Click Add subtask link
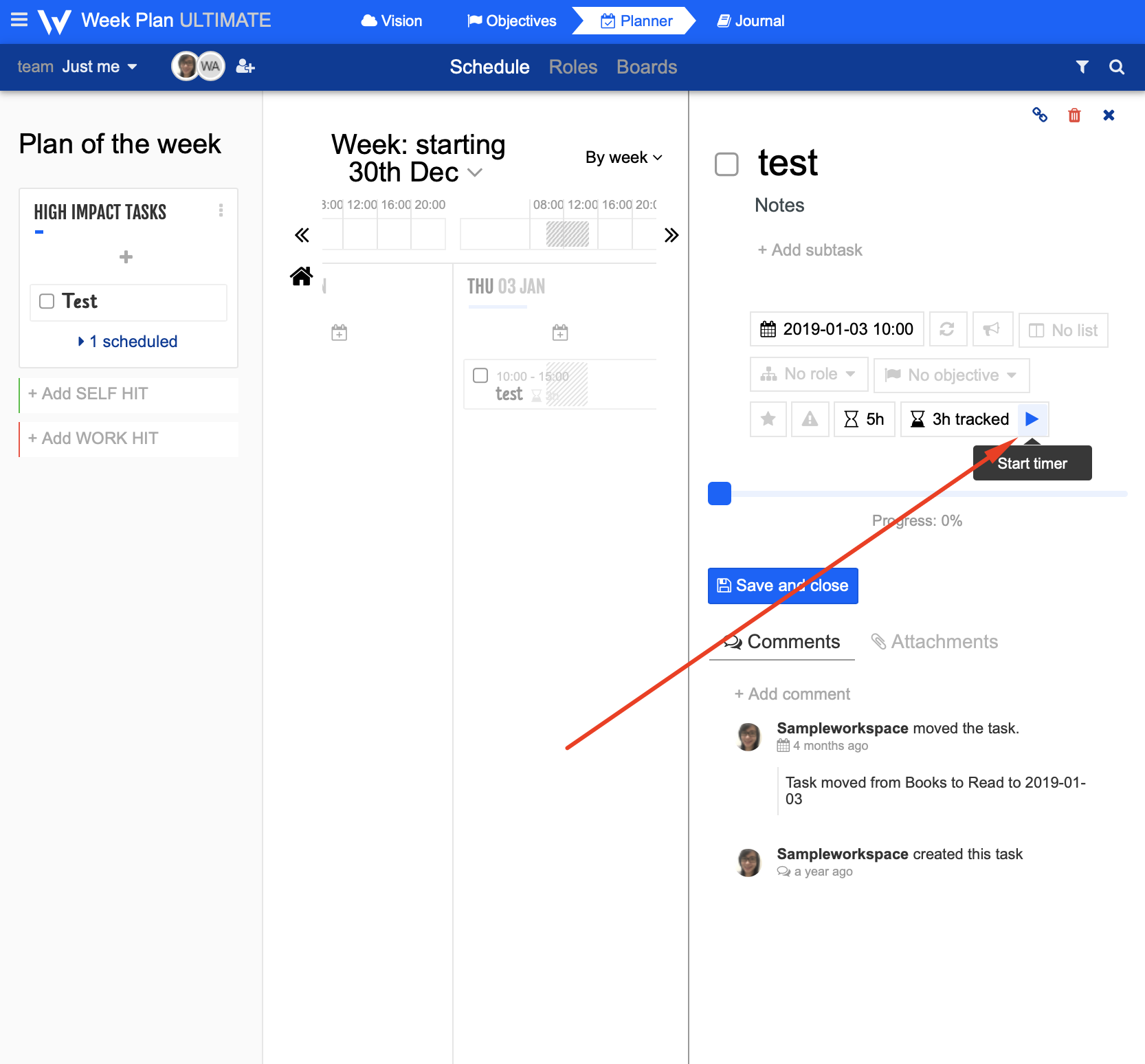This screenshot has height=1064, width=1145. click(810, 250)
